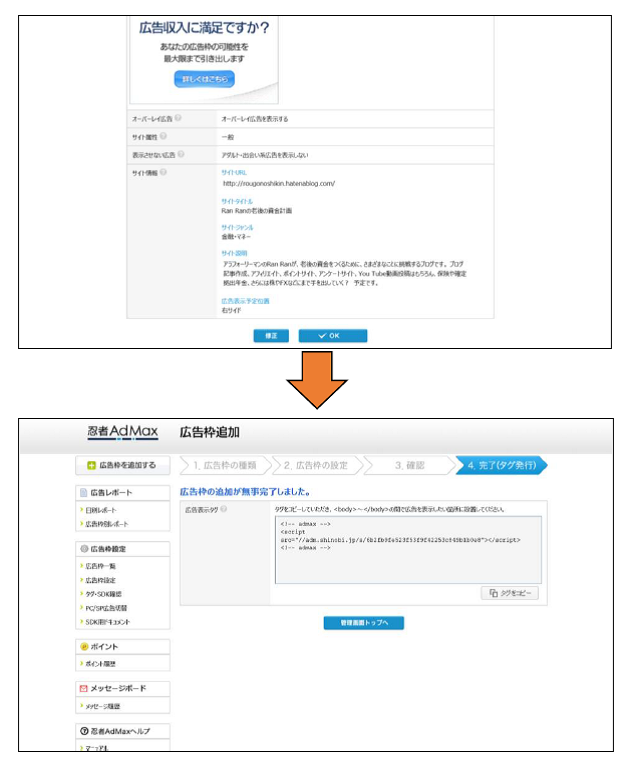Open タグ・SDK確認 in sidebar
The width and height of the screenshot is (636, 777).
coord(104,594)
